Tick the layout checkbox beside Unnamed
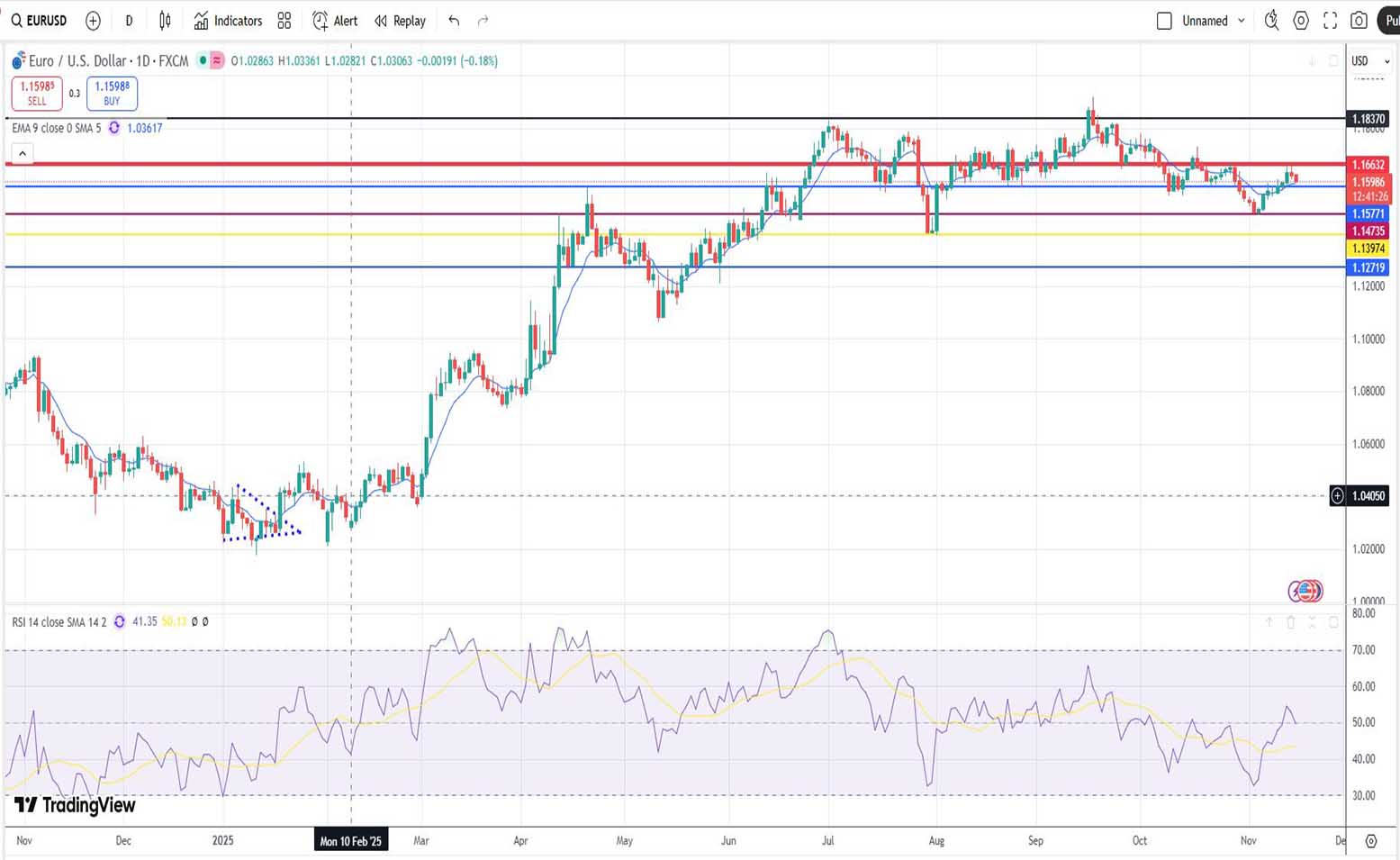 (1164, 21)
